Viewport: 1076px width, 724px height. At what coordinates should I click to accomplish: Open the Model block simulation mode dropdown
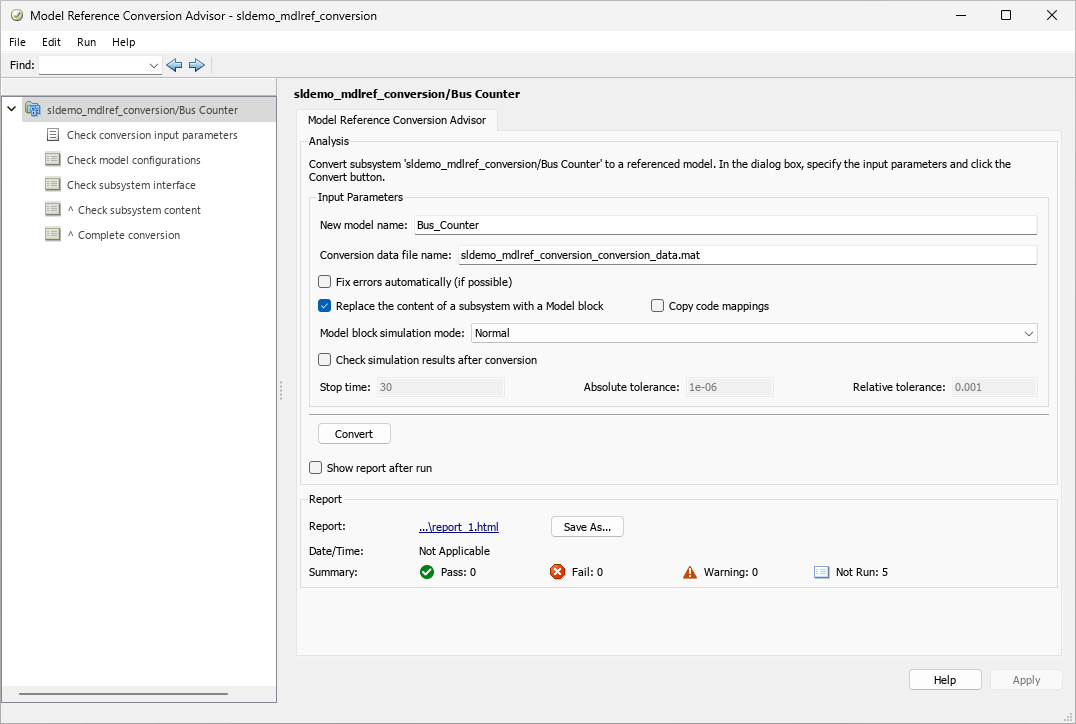pyautogui.click(x=1031, y=332)
